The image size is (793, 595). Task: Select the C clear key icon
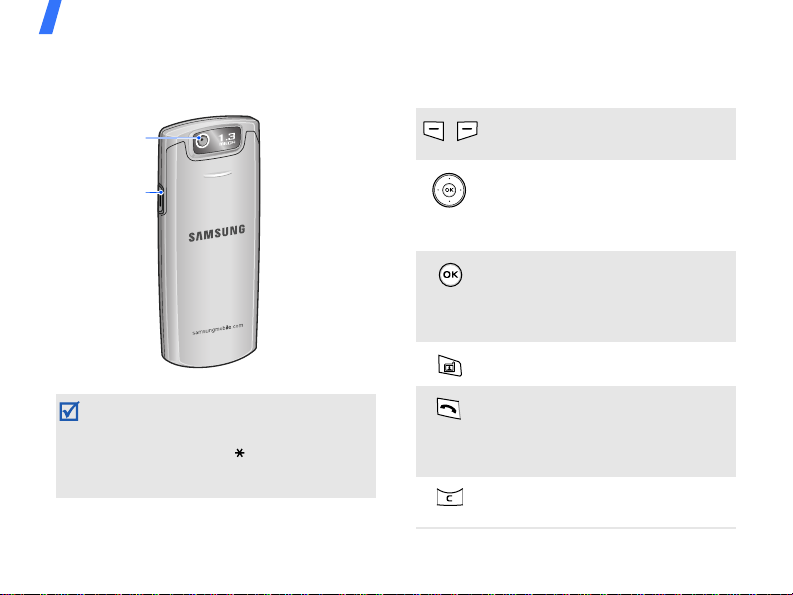point(450,497)
